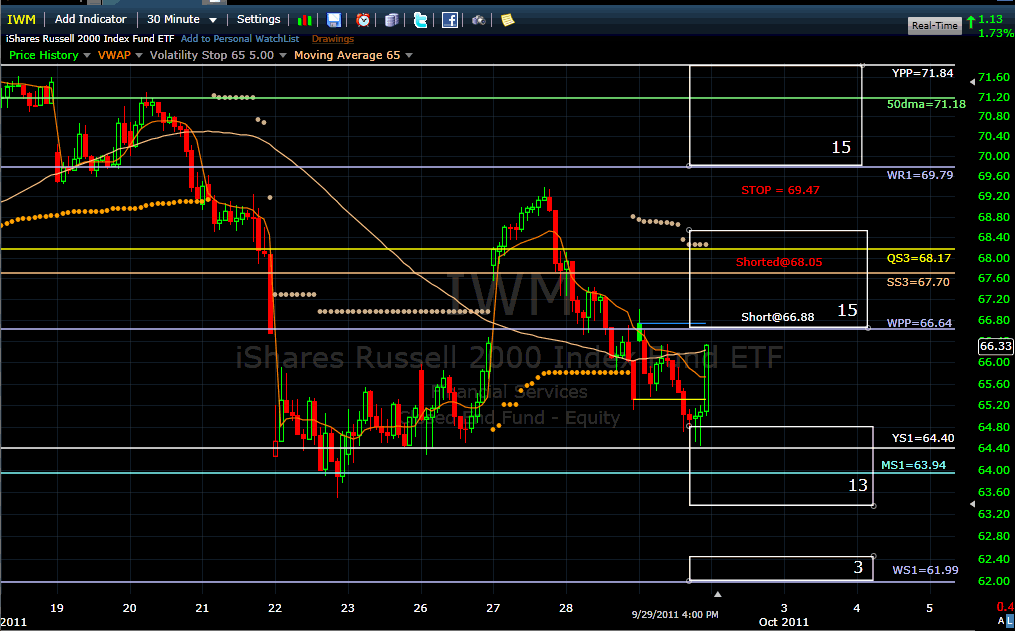The image size is (1015, 631).
Task: Click the 9/29/2011 4:00 PM time label
Action: 675,614
